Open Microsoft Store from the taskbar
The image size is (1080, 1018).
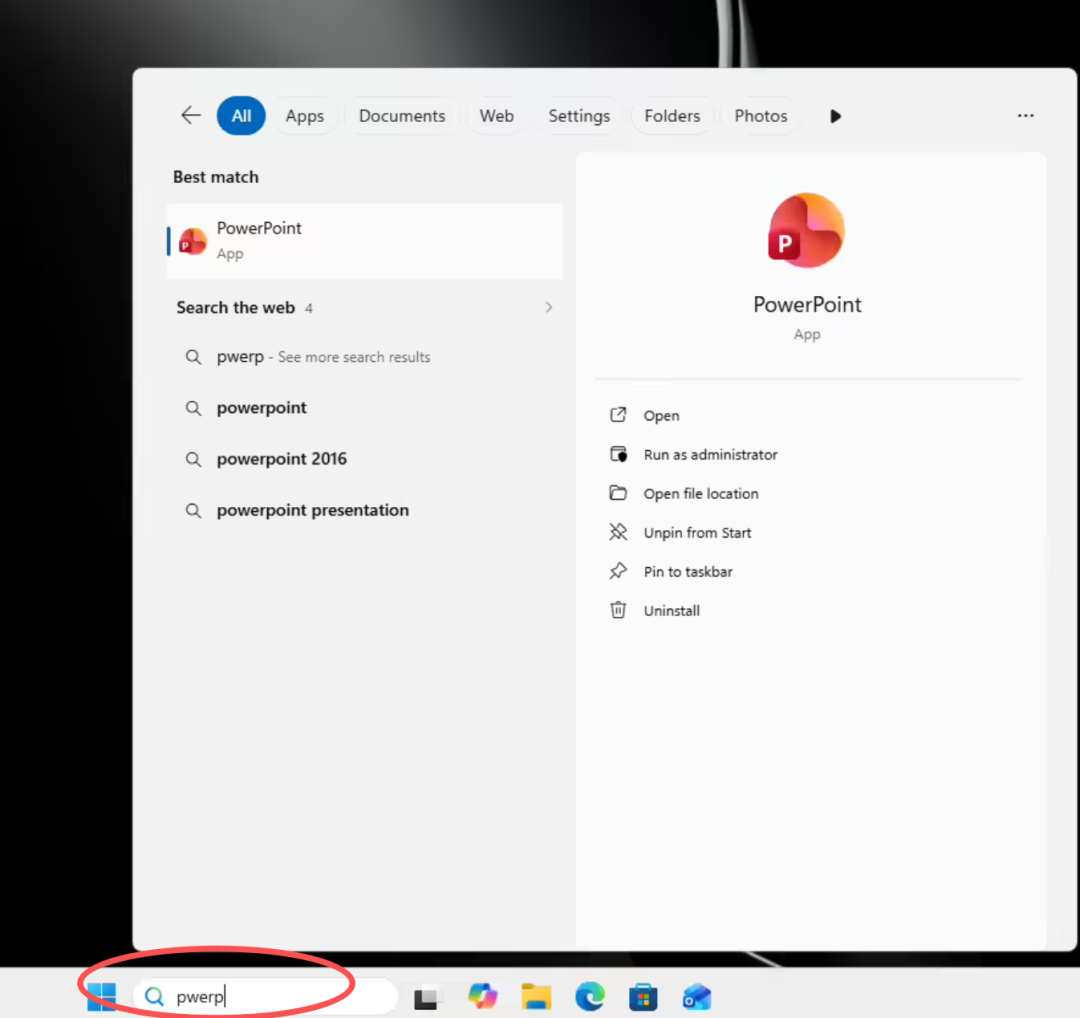coord(643,997)
